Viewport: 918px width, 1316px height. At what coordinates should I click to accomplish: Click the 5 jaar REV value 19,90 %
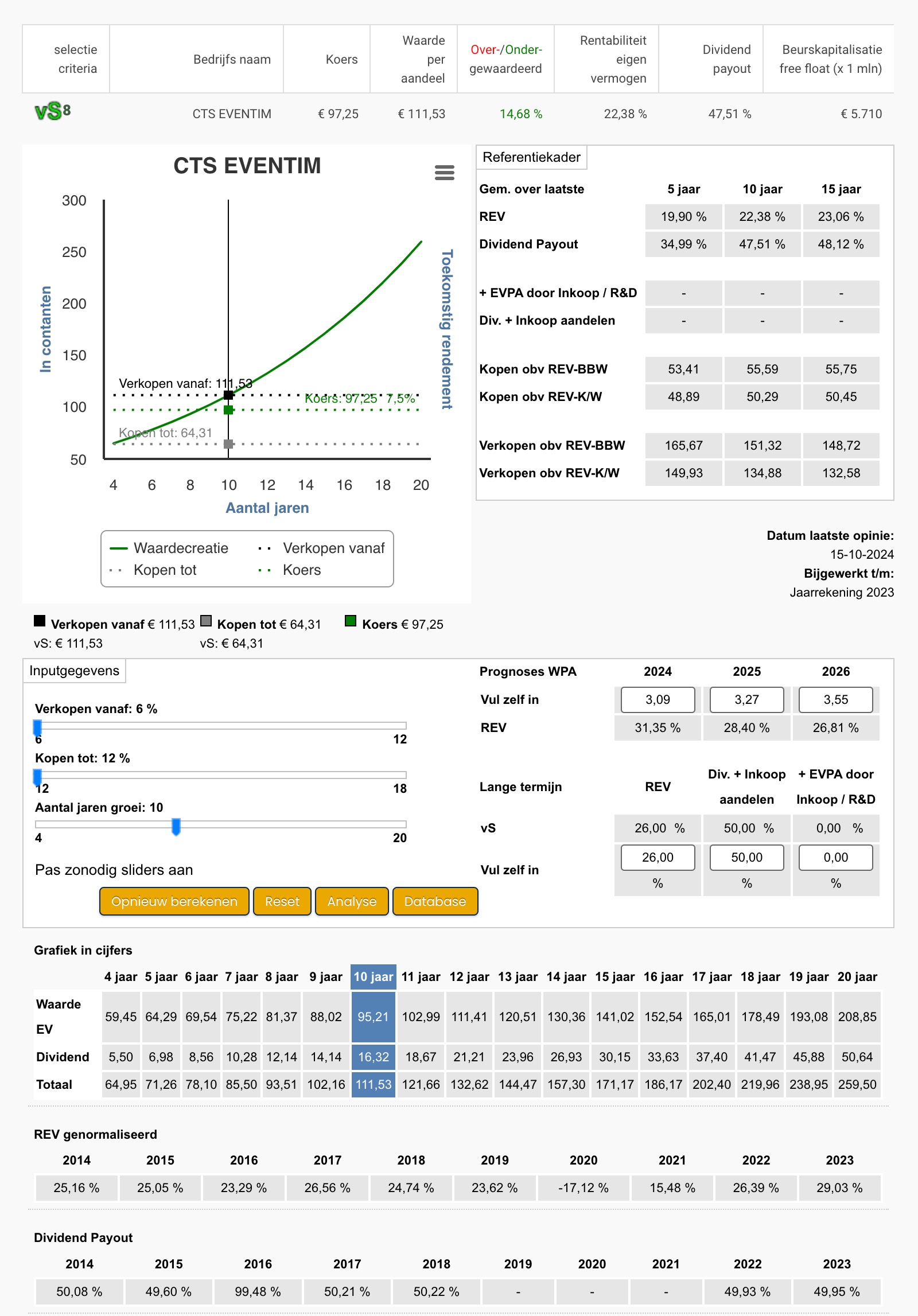(683, 217)
